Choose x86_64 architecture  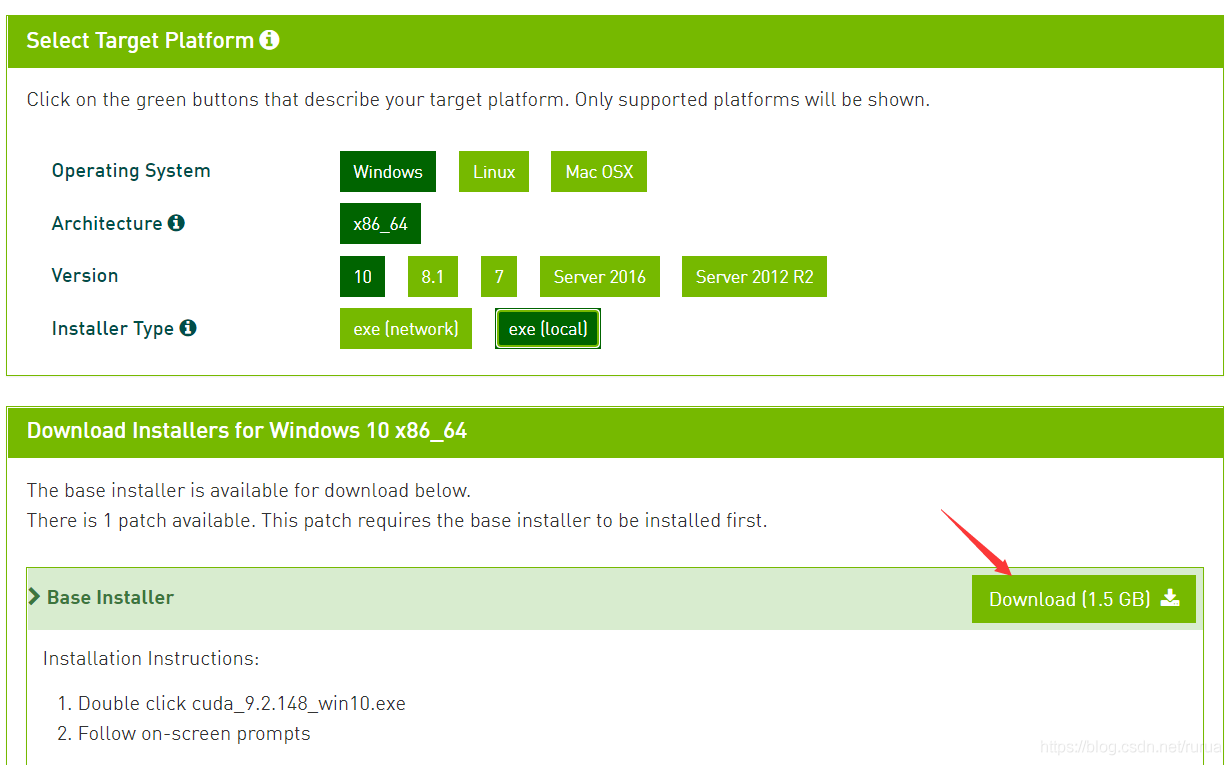pos(380,224)
